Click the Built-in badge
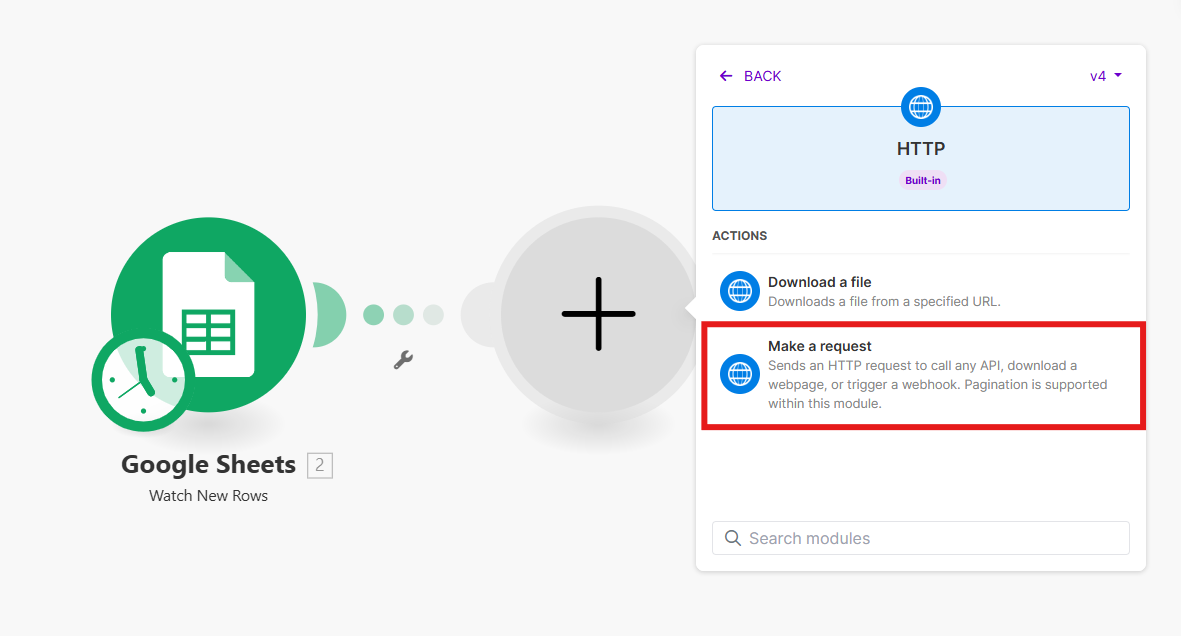The width and height of the screenshot is (1181, 636). tap(922, 181)
